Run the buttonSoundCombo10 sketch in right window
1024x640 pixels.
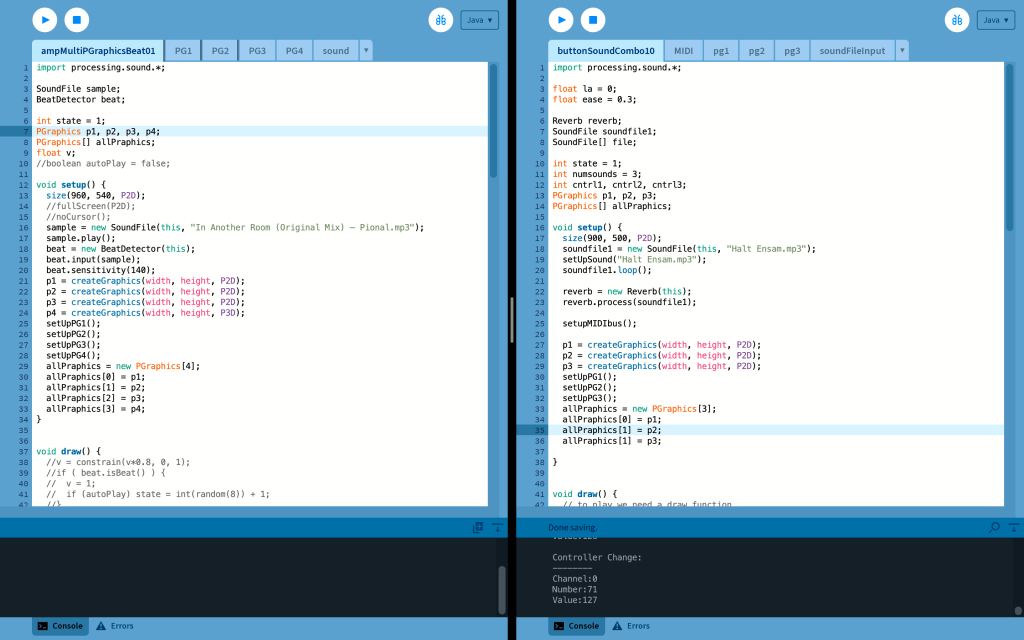click(x=561, y=19)
